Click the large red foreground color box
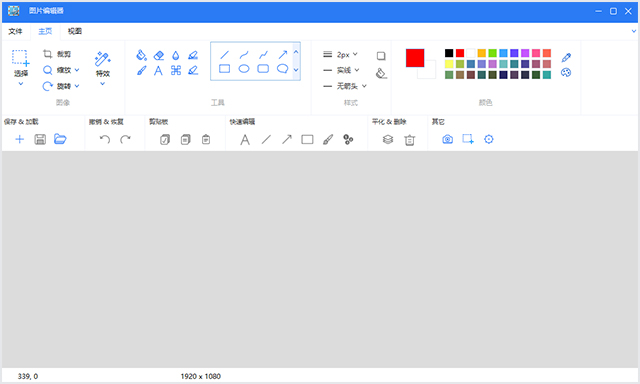This screenshot has height=384, width=640. pos(415,58)
